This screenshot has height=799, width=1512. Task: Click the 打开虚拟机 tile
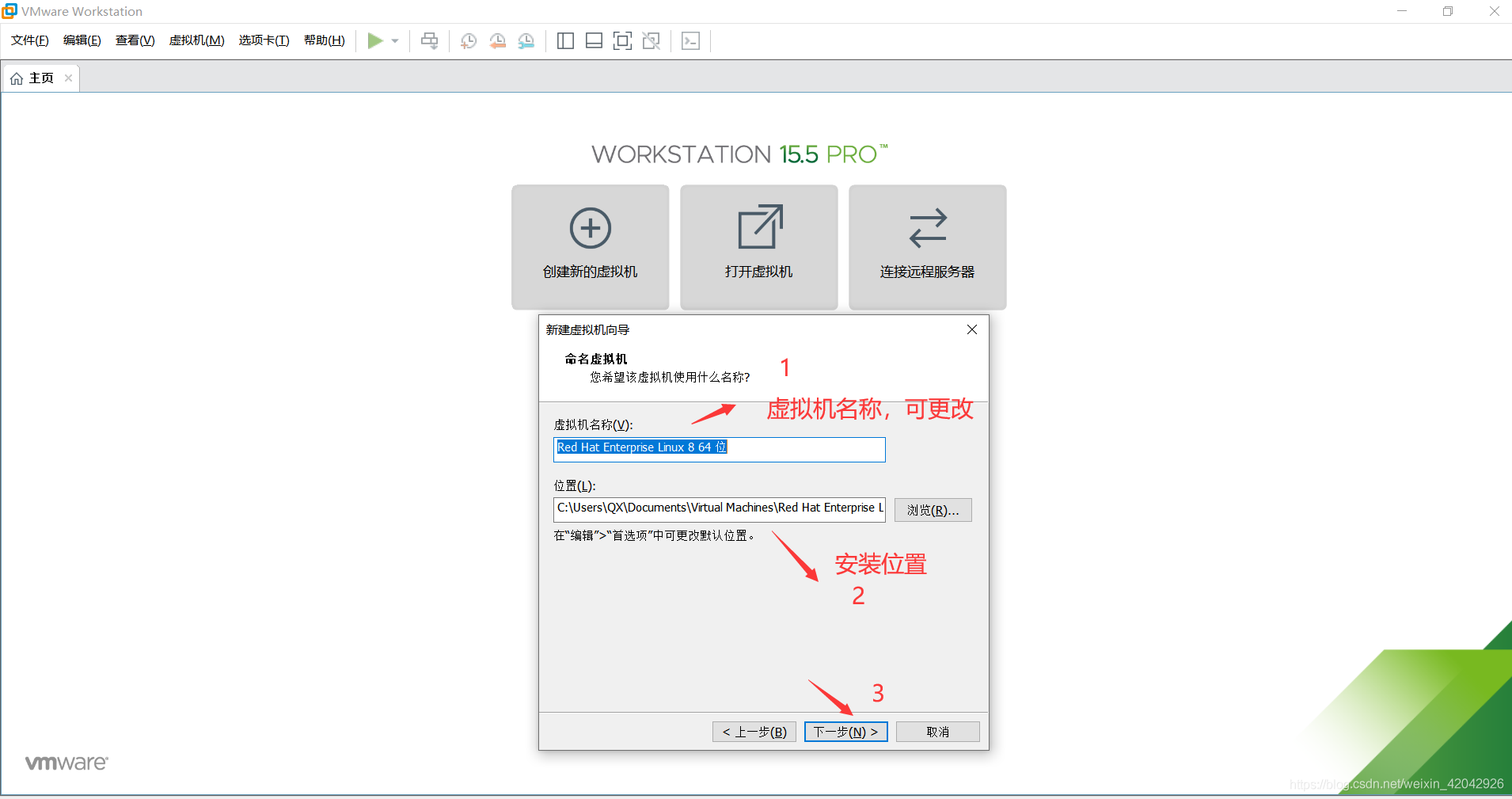759,247
